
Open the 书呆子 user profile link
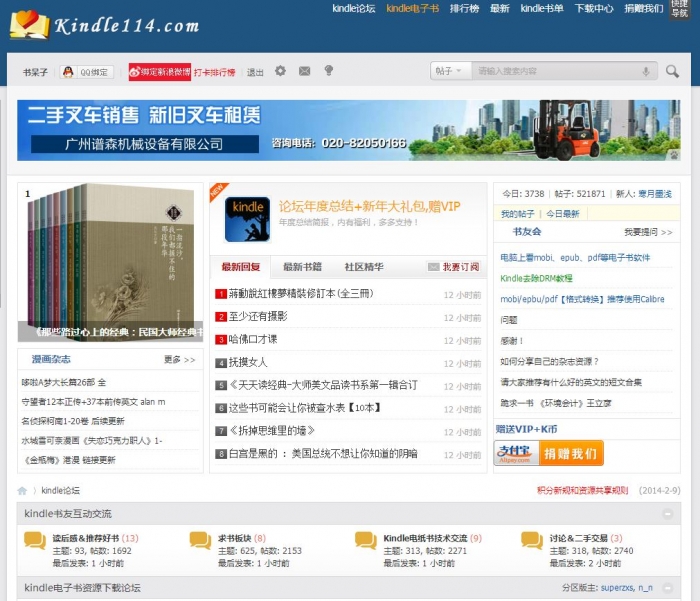tap(35, 72)
